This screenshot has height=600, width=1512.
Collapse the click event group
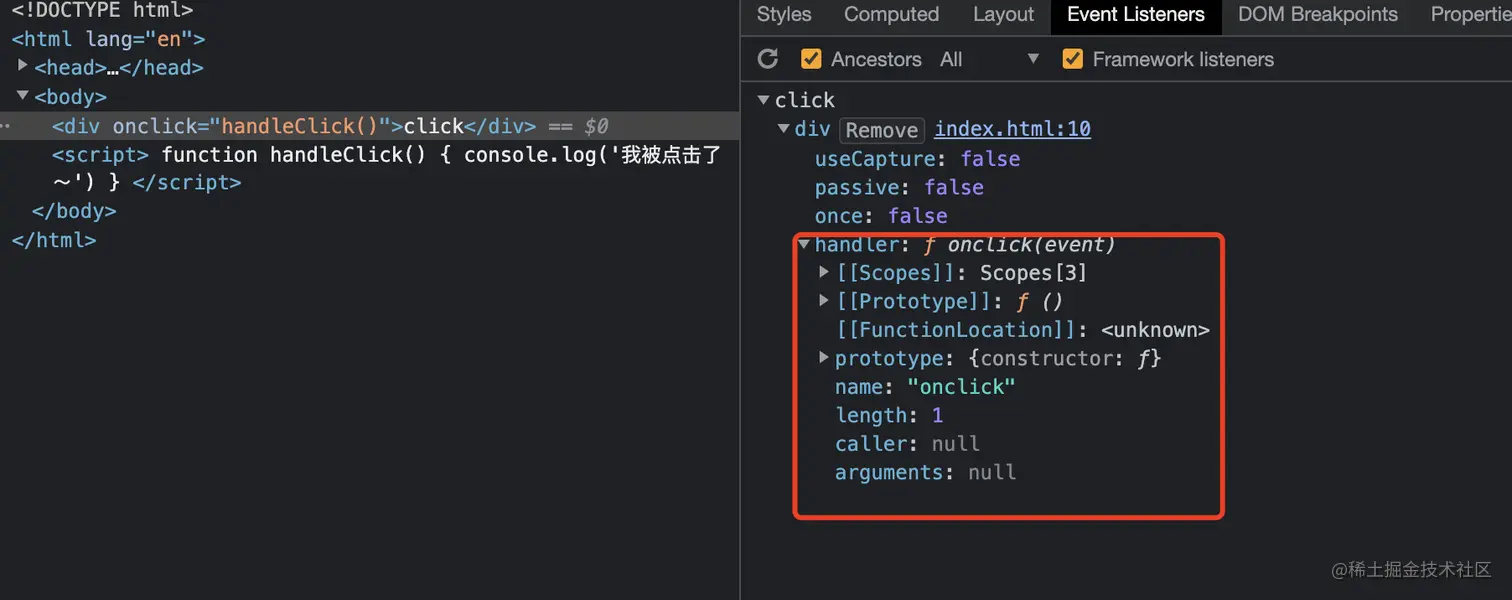[x=764, y=100]
